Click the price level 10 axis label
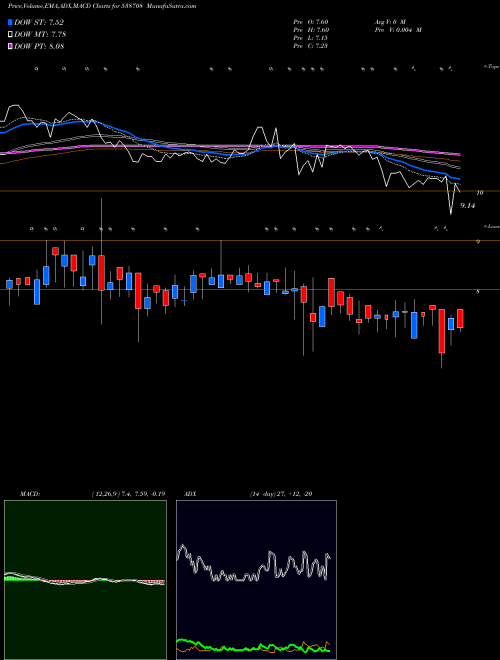 click(479, 193)
